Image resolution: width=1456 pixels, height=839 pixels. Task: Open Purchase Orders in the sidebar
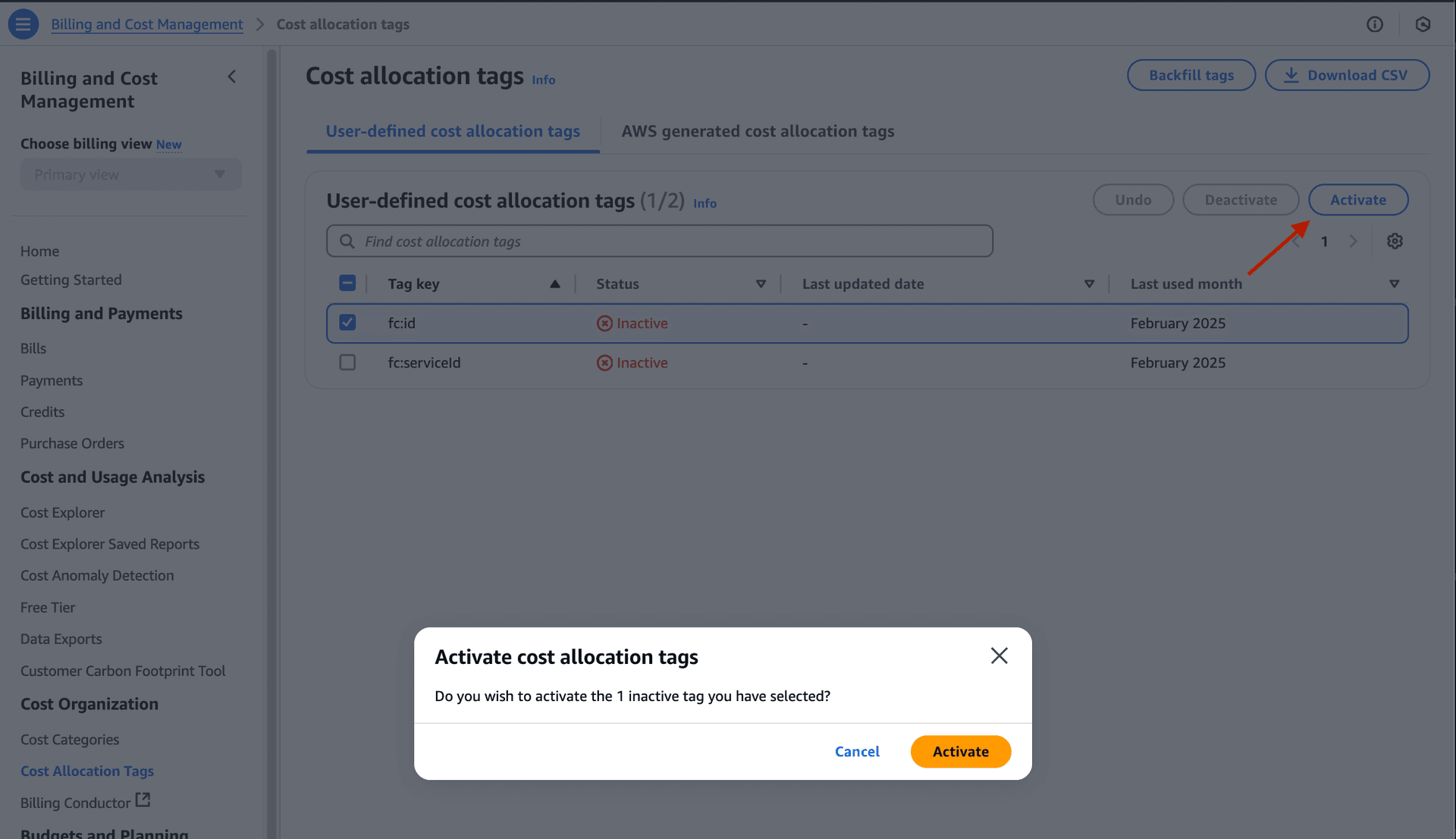(x=72, y=443)
